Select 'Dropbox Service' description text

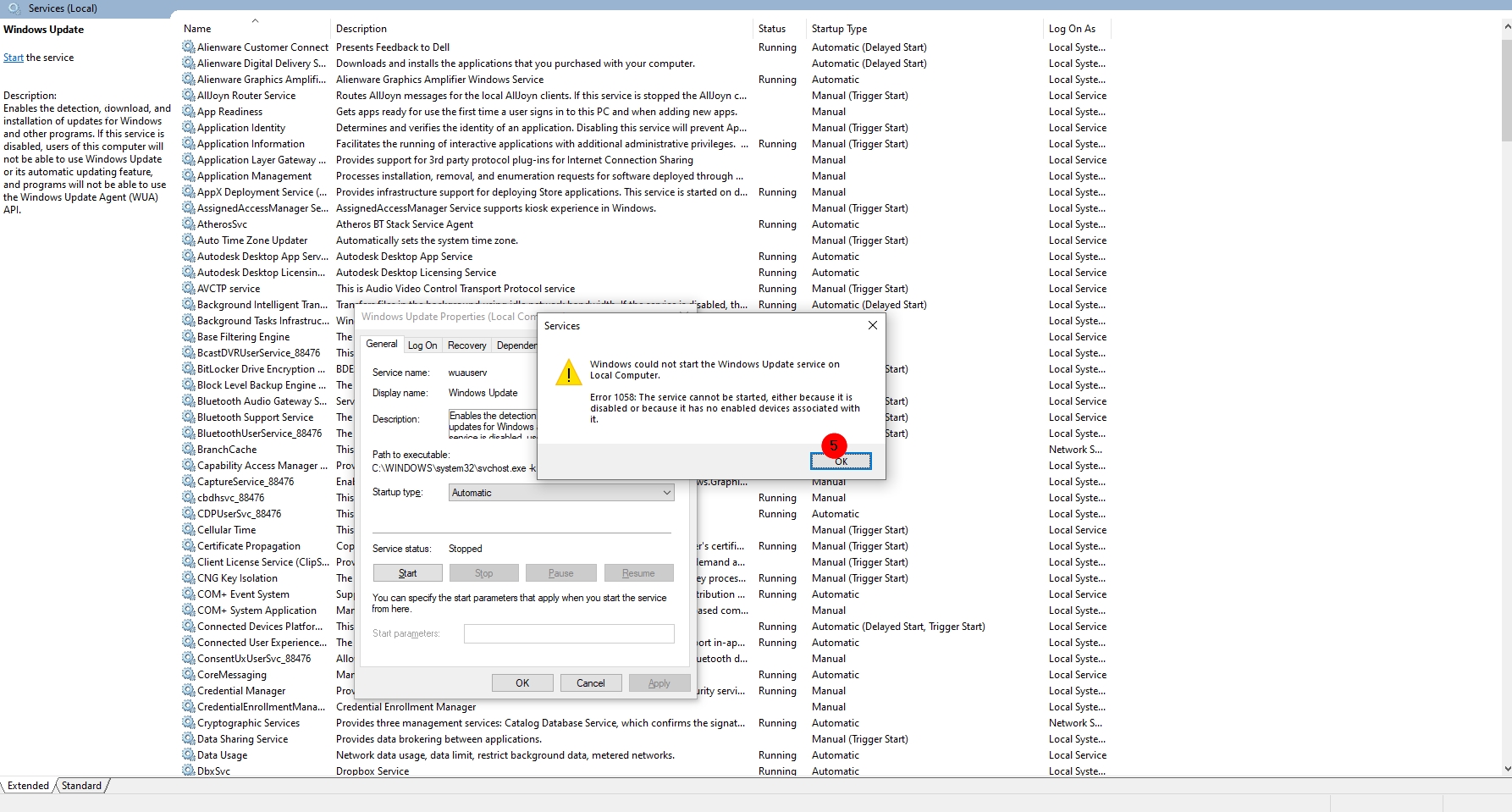372,771
